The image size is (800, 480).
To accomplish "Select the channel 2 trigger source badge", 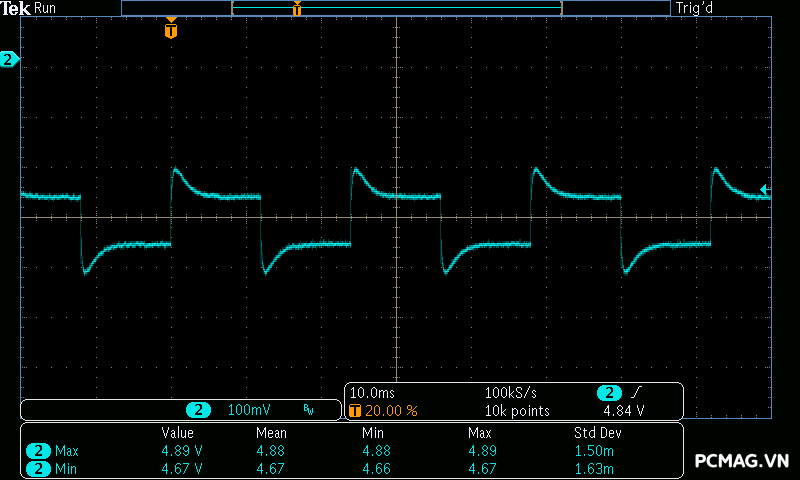I will [608, 393].
